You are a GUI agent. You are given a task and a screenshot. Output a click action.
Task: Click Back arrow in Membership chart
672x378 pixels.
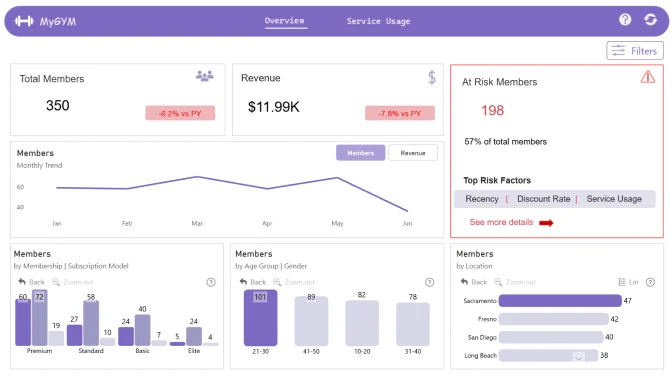(22, 282)
